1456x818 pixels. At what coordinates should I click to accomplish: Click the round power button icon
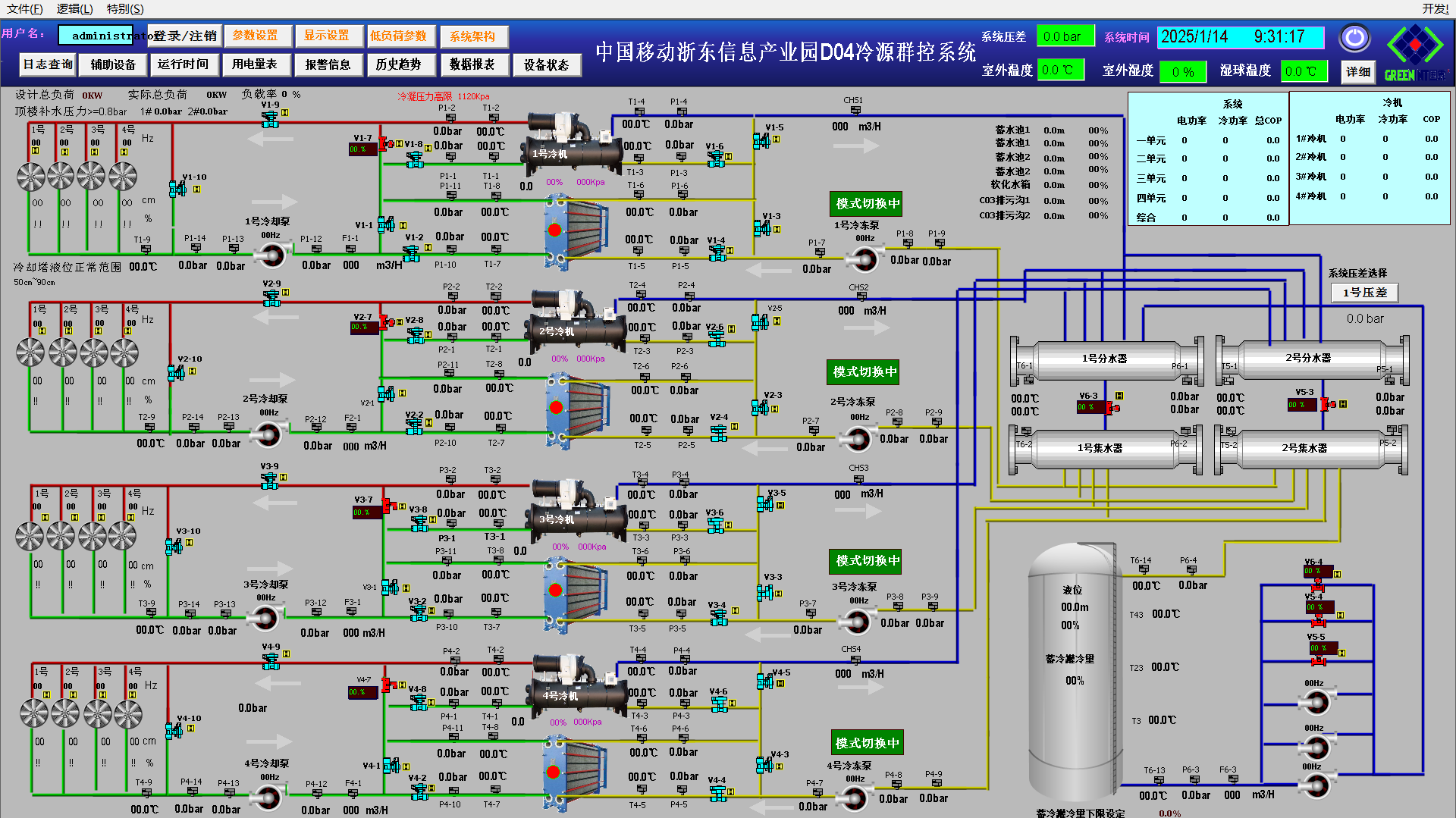pyautogui.click(x=1354, y=37)
